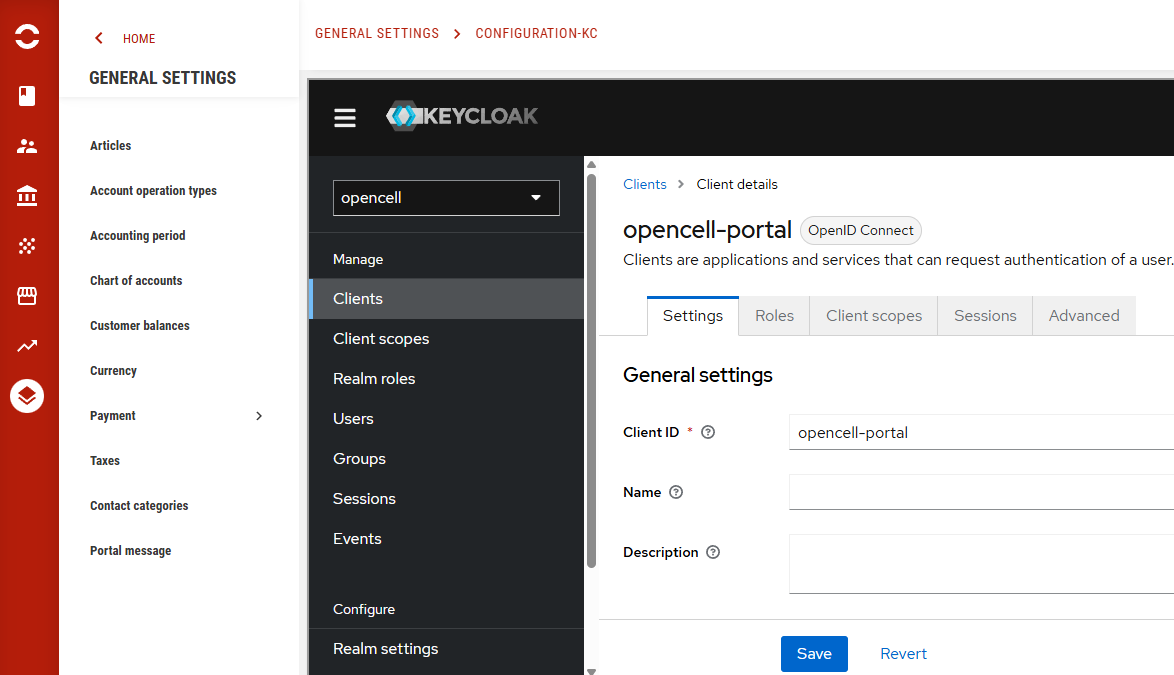Toggle the Keycloak hamburger menu
Viewport: 1174px width, 675px height.
pos(345,118)
